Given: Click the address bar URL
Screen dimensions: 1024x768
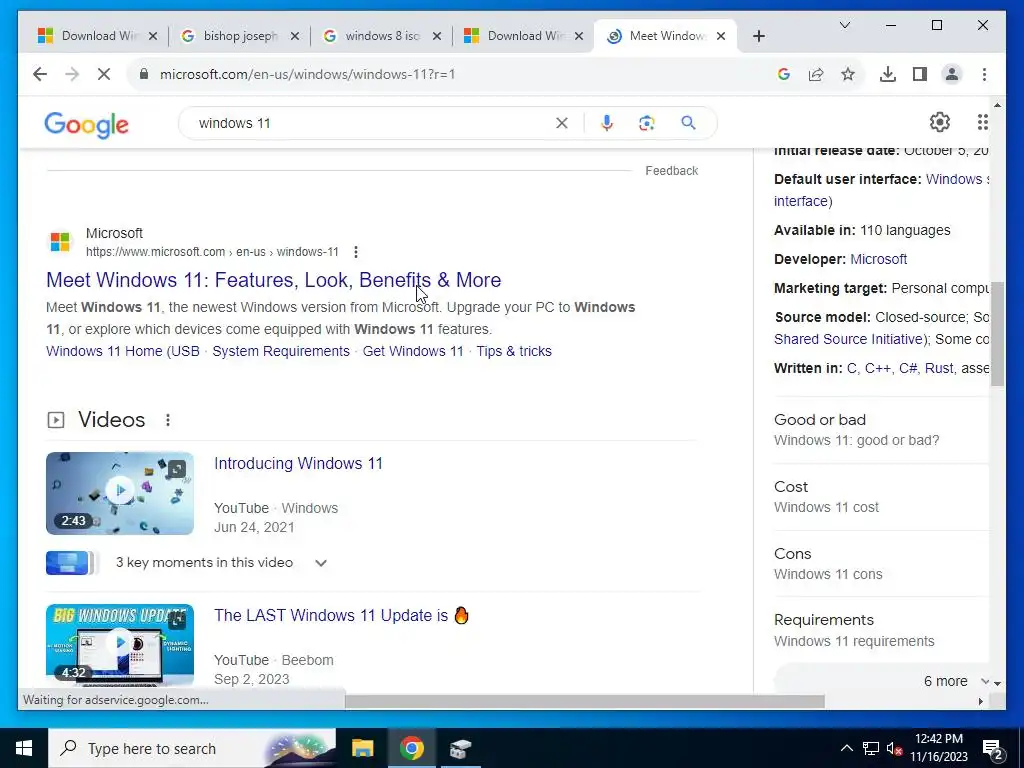Looking at the screenshot, I should [307, 74].
